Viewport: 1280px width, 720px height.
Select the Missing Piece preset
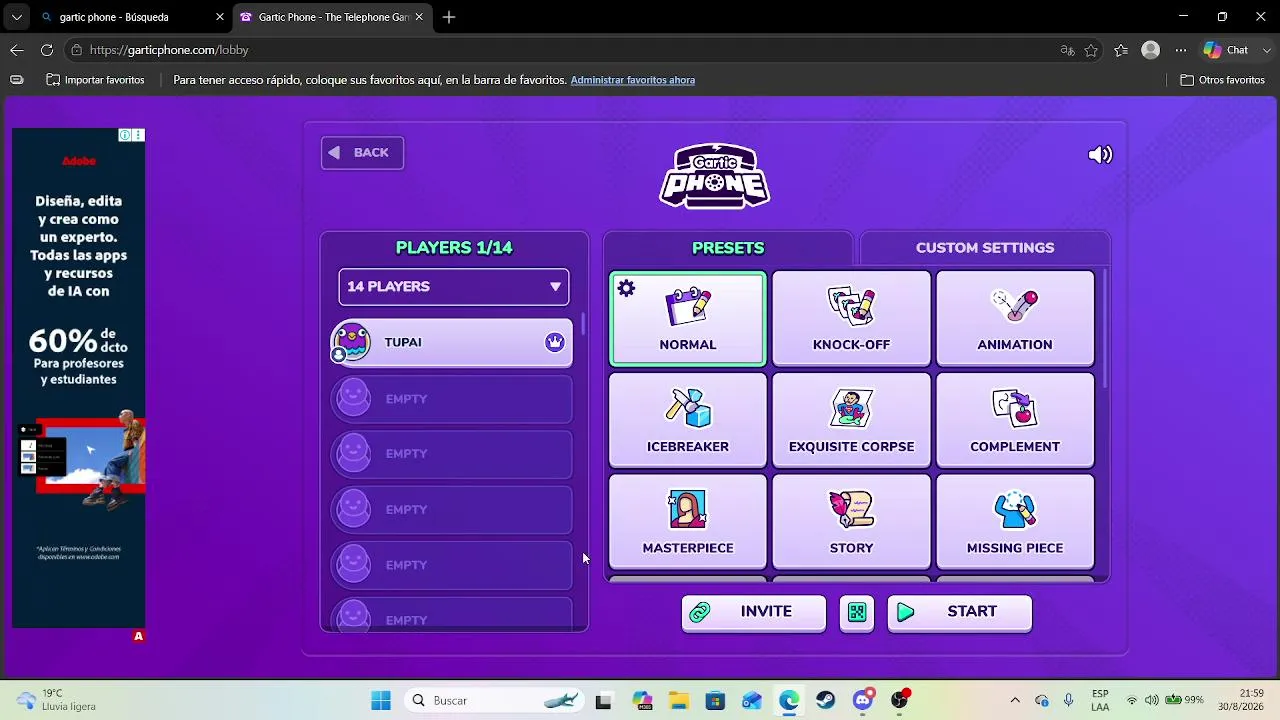click(x=1015, y=522)
